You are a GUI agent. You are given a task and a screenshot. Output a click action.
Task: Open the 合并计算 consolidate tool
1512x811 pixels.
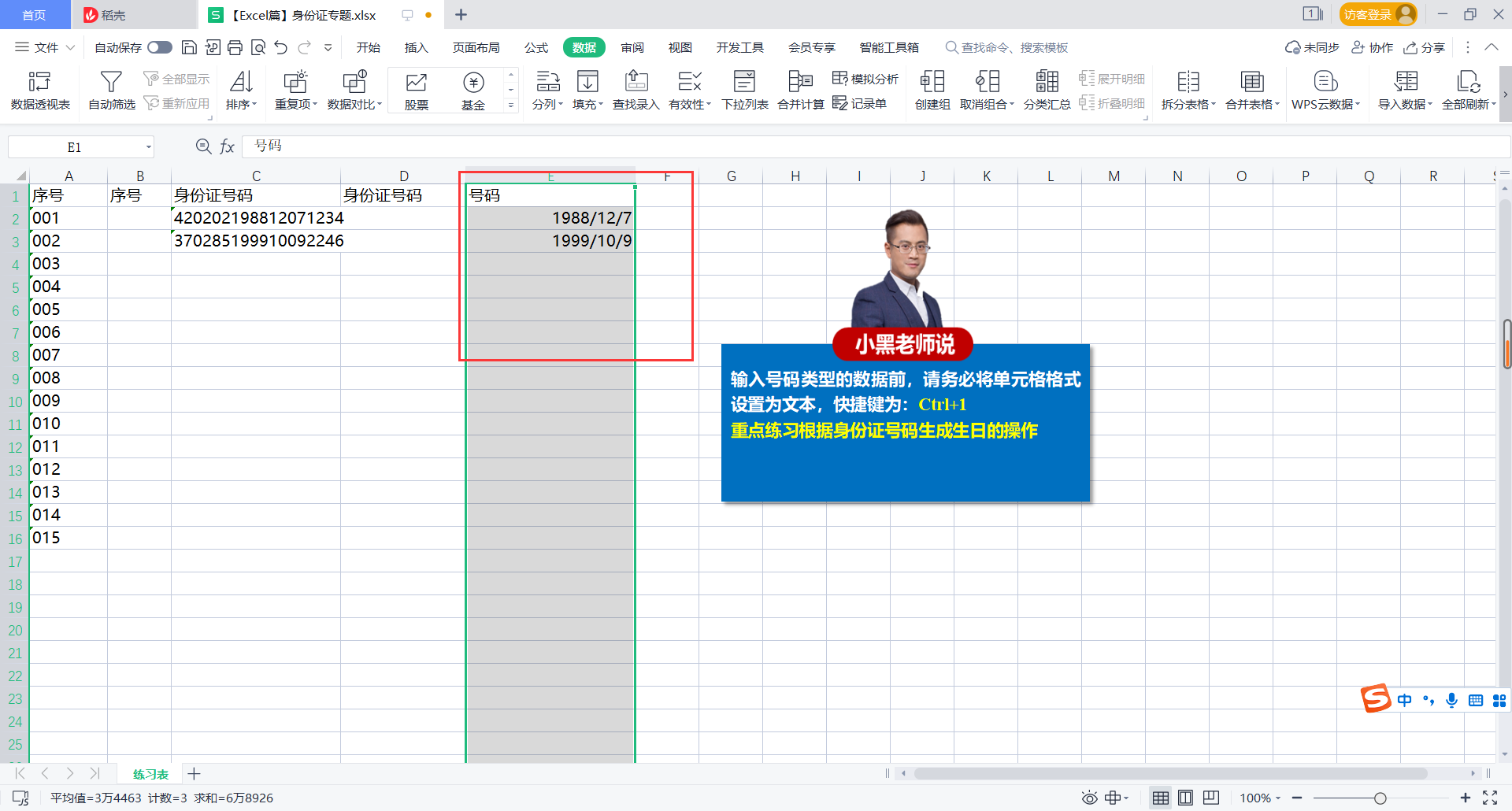click(800, 89)
